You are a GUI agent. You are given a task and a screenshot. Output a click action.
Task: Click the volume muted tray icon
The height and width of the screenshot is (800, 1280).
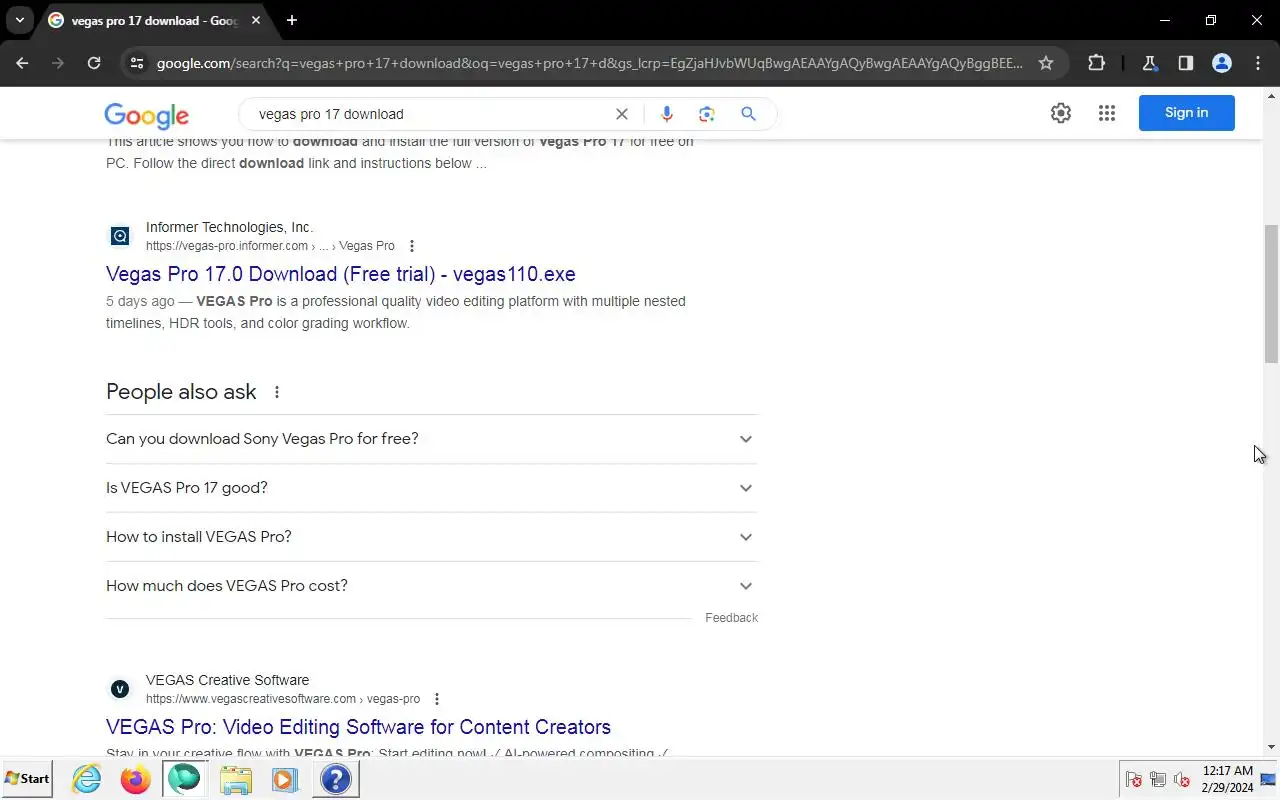coord(1181,779)
